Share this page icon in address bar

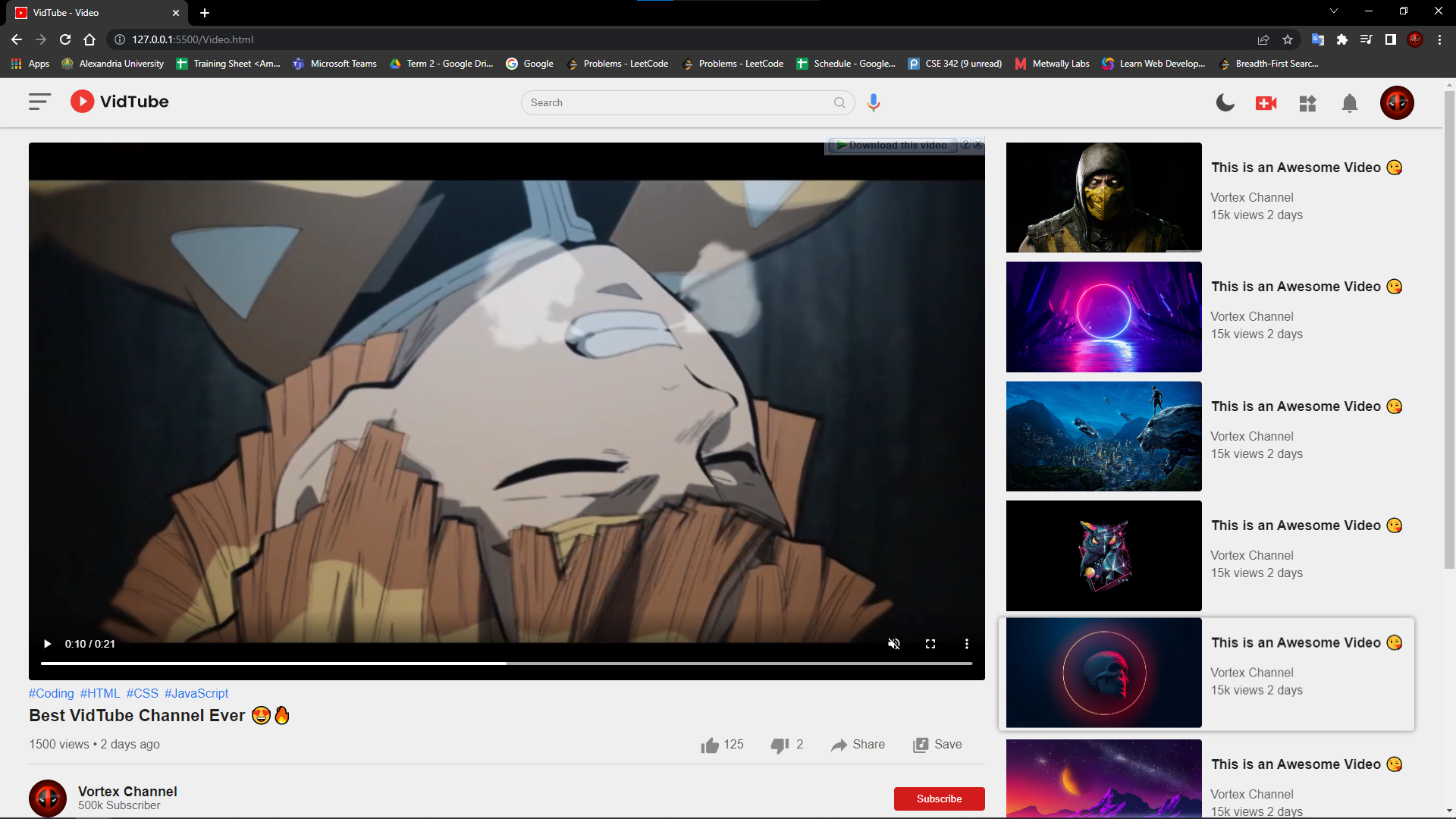click(x=1263, y=39)
